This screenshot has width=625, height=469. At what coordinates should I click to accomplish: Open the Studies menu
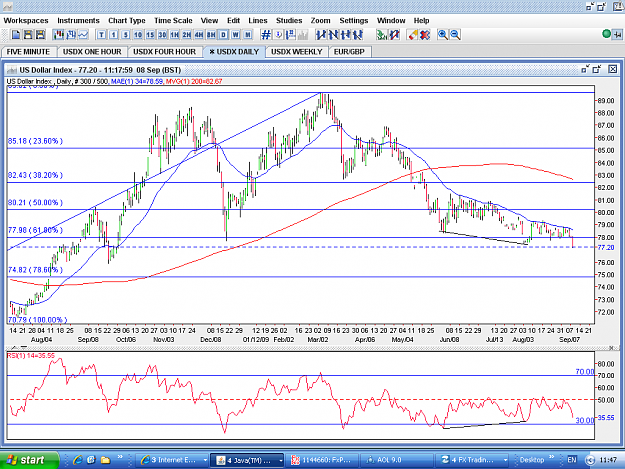(x=289, y=20)
